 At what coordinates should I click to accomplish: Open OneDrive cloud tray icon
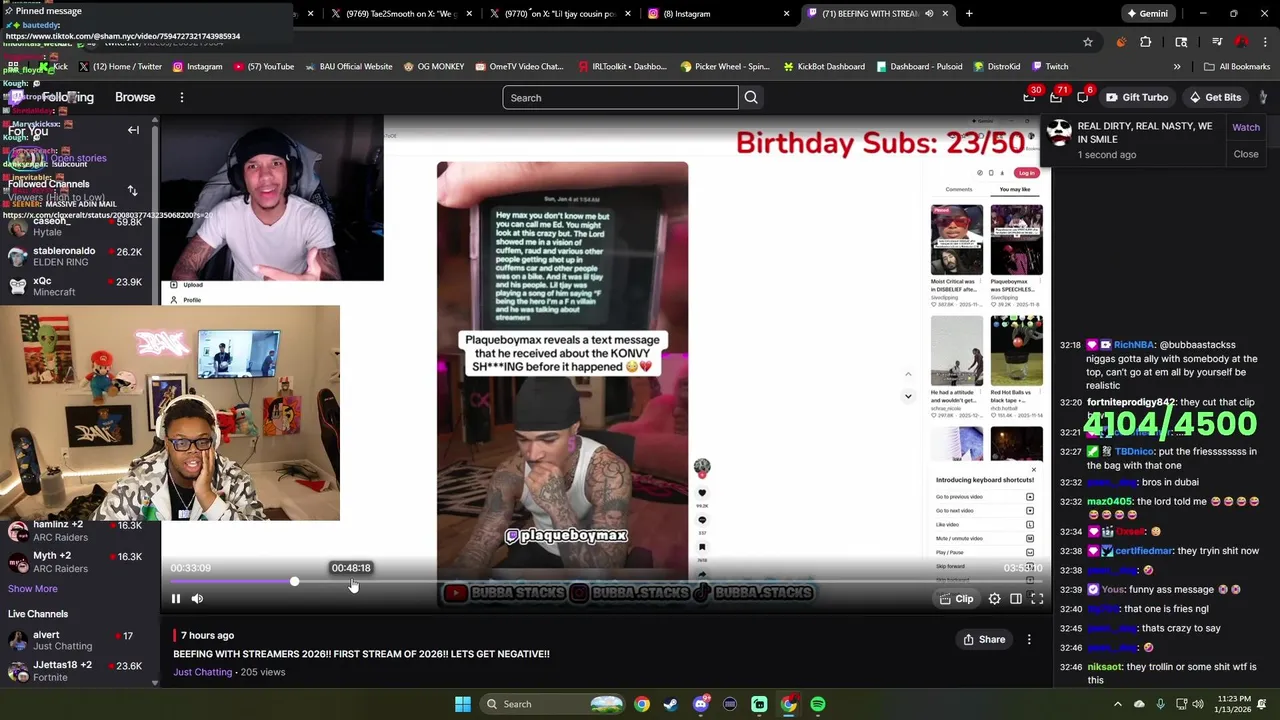click(x=1139, y=704)
